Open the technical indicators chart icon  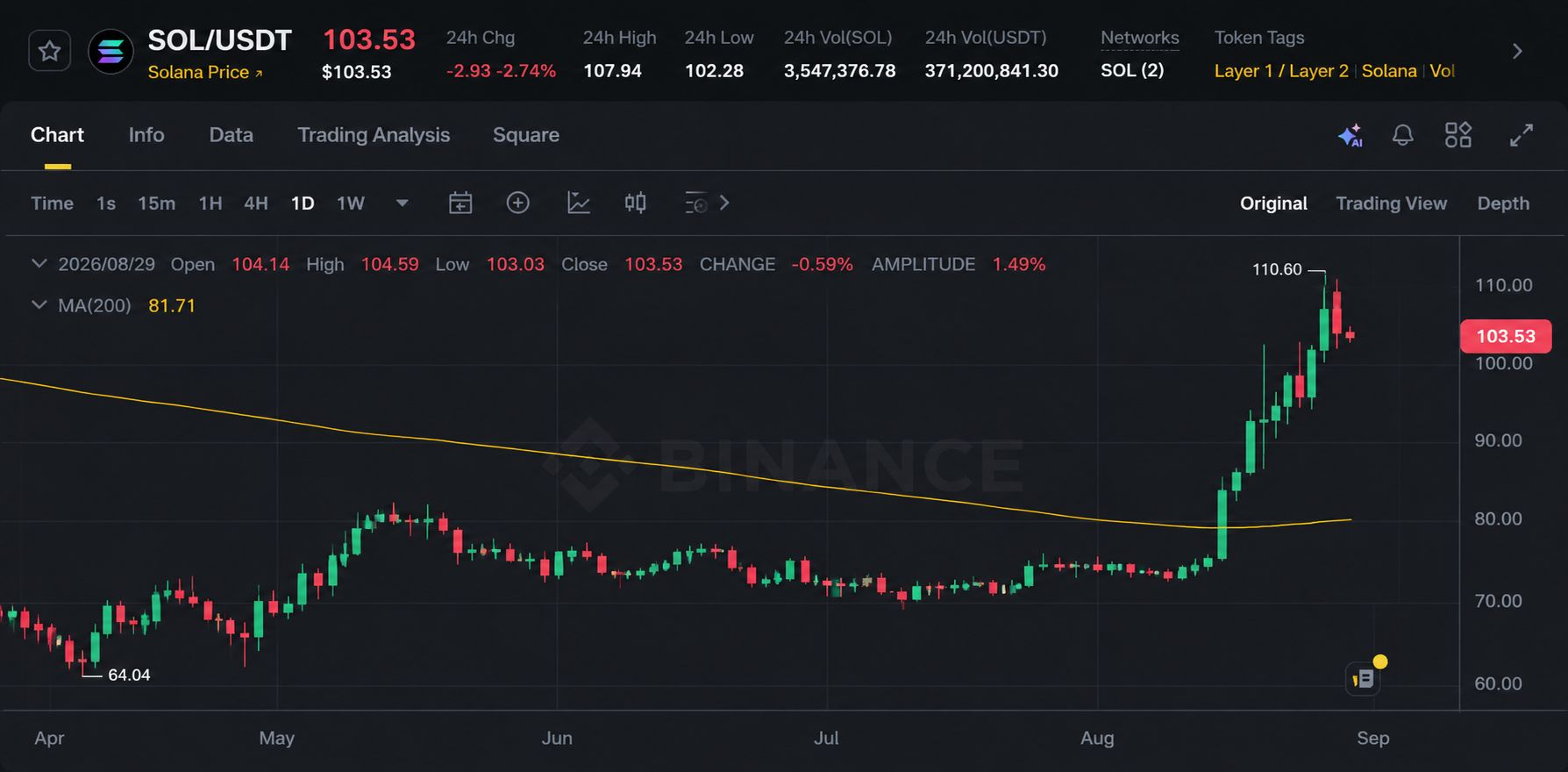click(579, 204)
